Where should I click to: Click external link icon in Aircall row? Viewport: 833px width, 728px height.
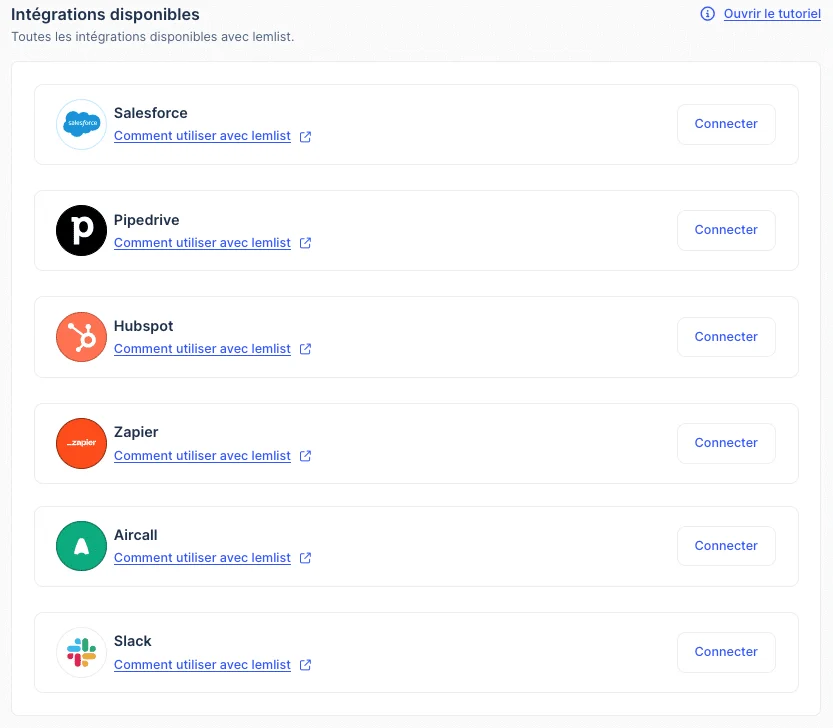(305, 558)
